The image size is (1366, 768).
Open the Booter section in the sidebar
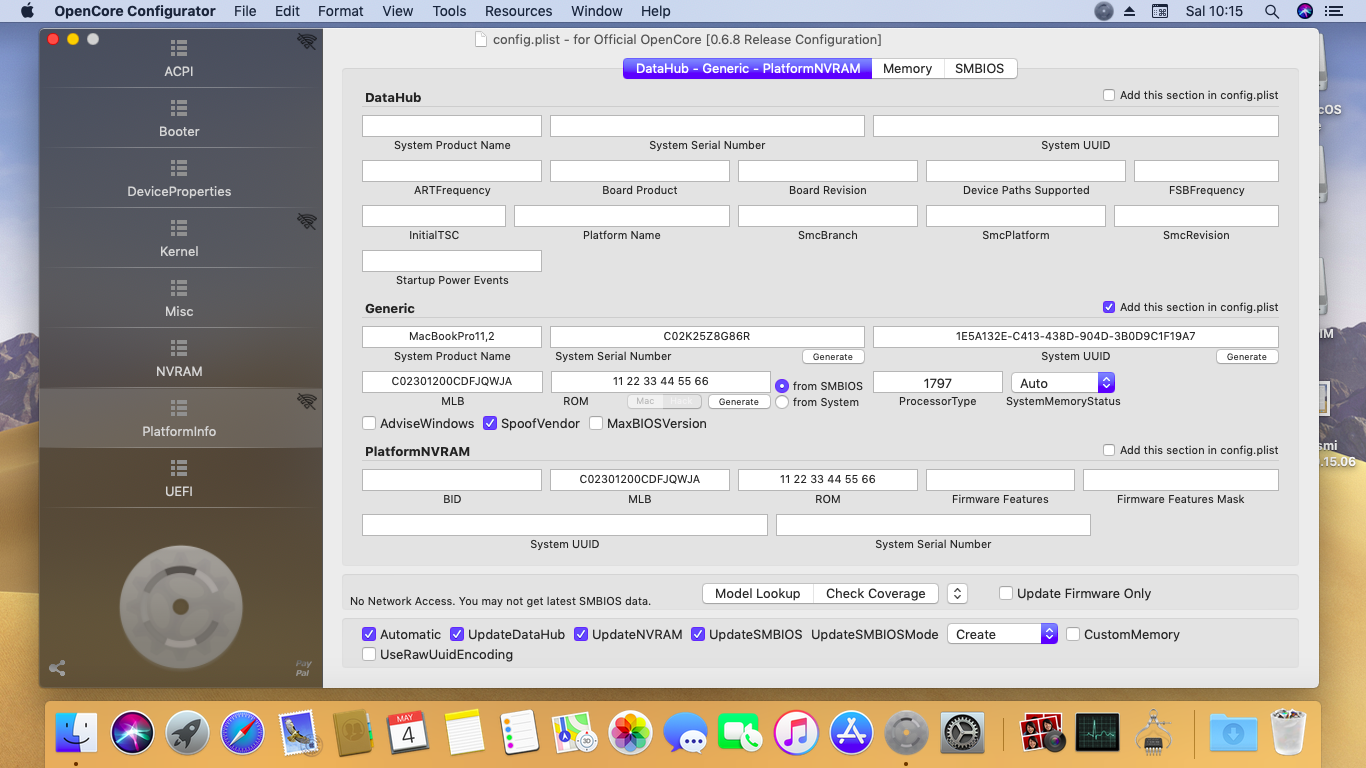click(x=180, y=118)
